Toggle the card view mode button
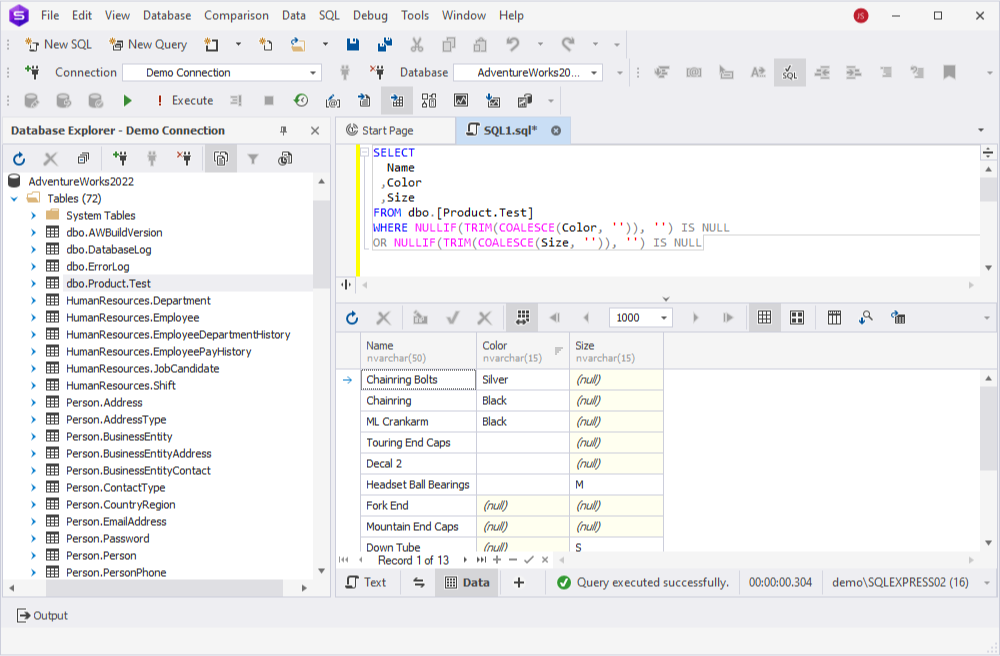Viewport: 1000px width, 656px height. click(x=797, y=317)
